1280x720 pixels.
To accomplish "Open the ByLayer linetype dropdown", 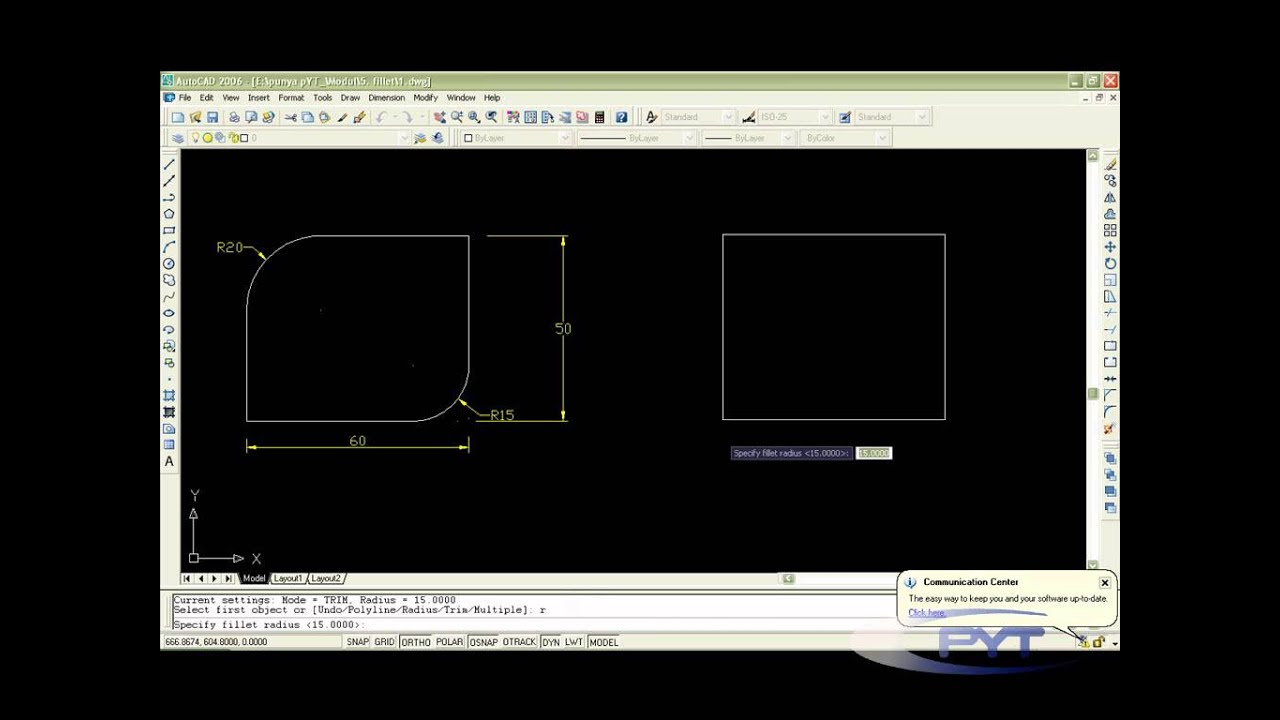I will (x=636, y=138).
